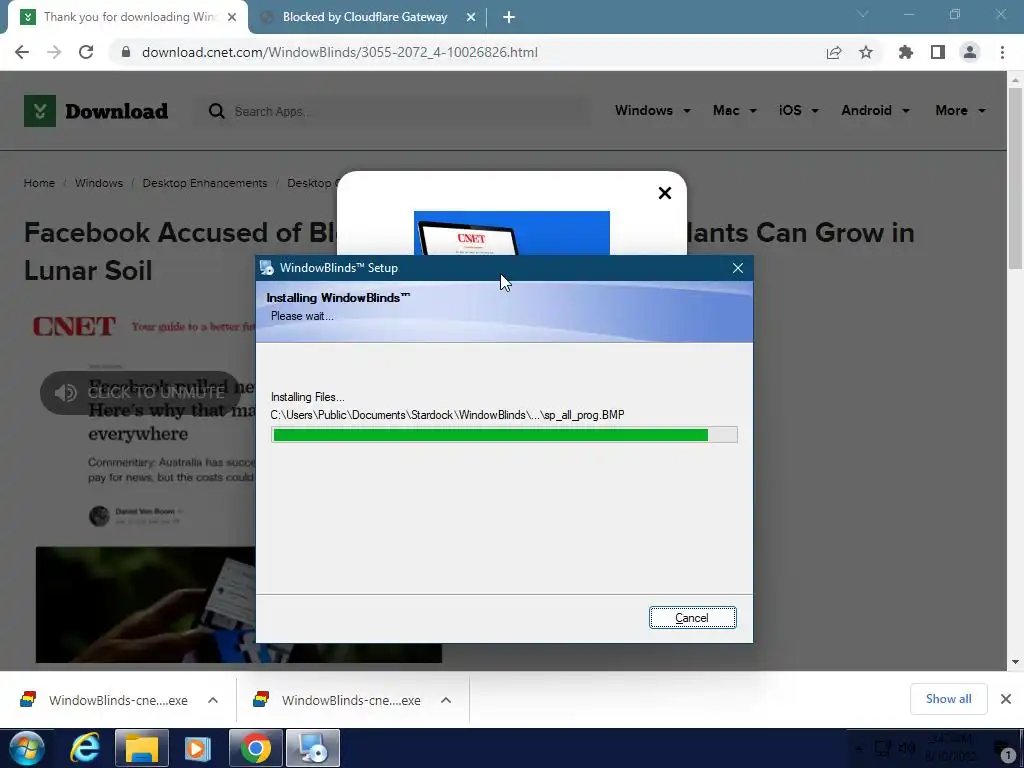
Task: Expand second download item's chevron menu
Action: 446,700
